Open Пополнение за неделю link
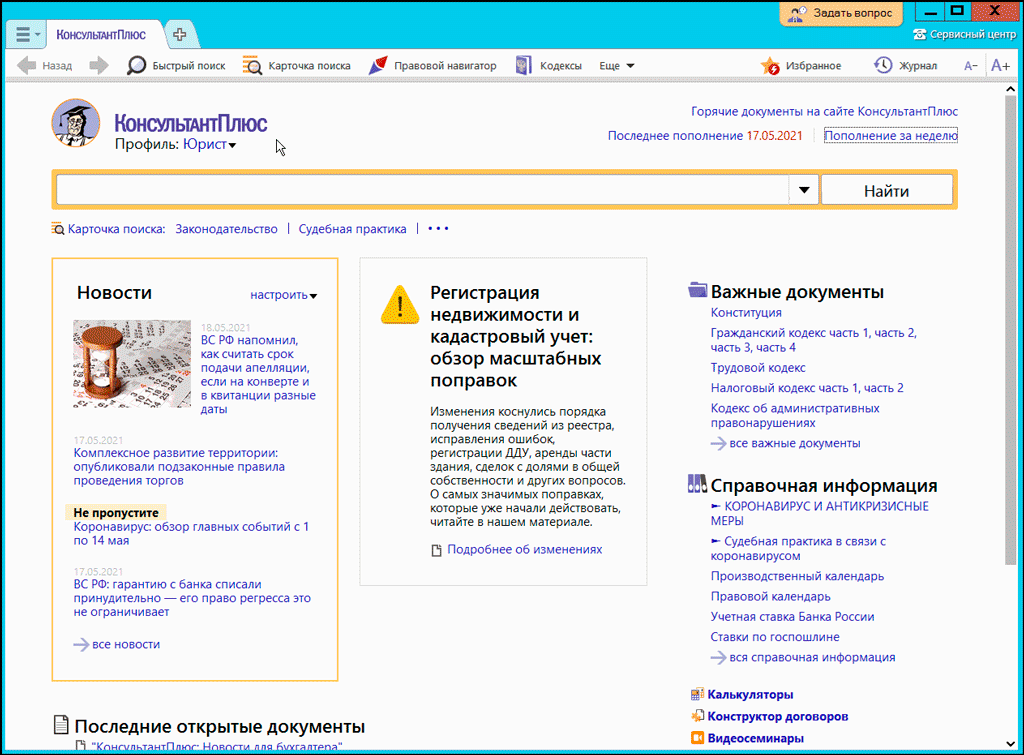 pos(891,136)
